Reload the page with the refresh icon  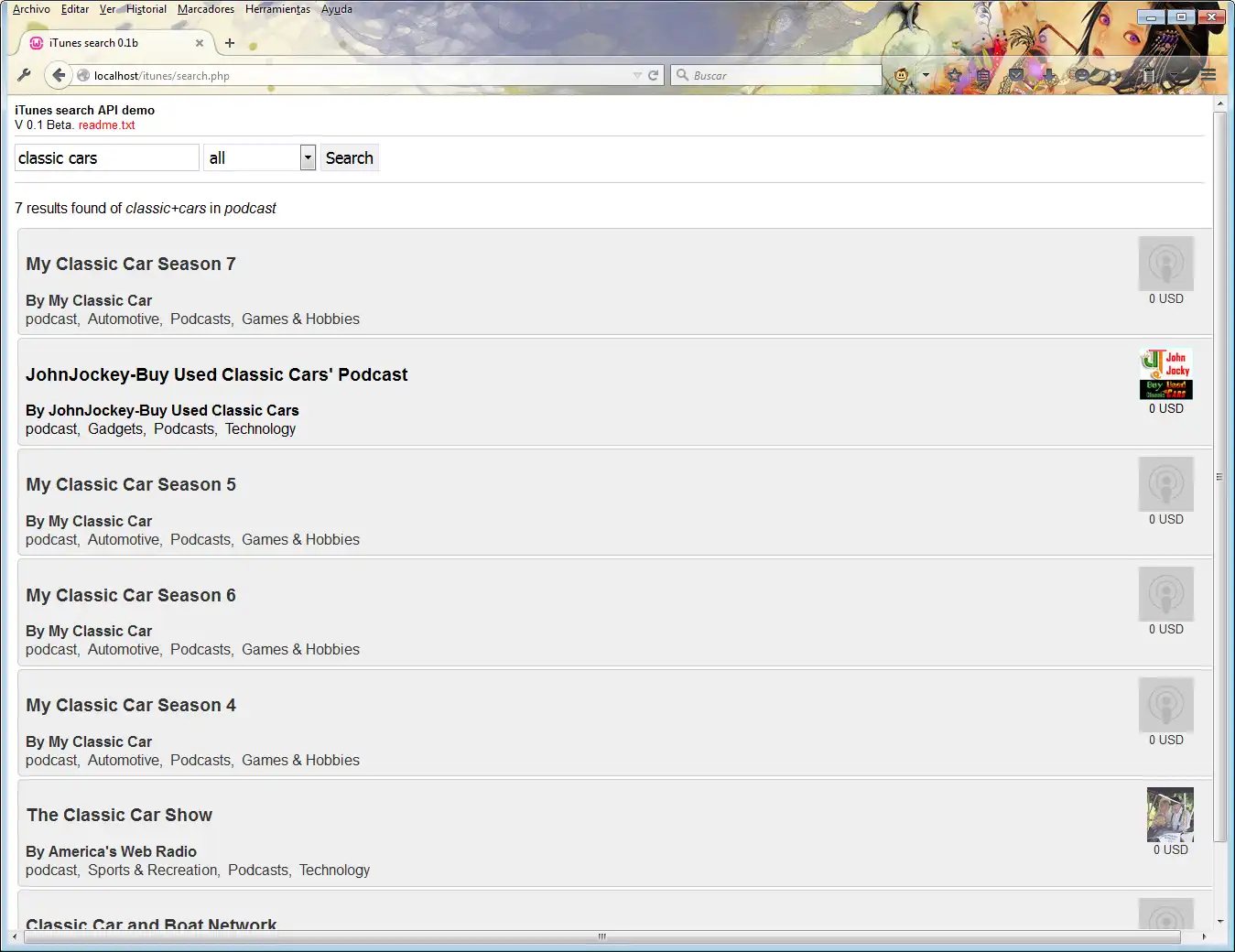click(654, 75)
